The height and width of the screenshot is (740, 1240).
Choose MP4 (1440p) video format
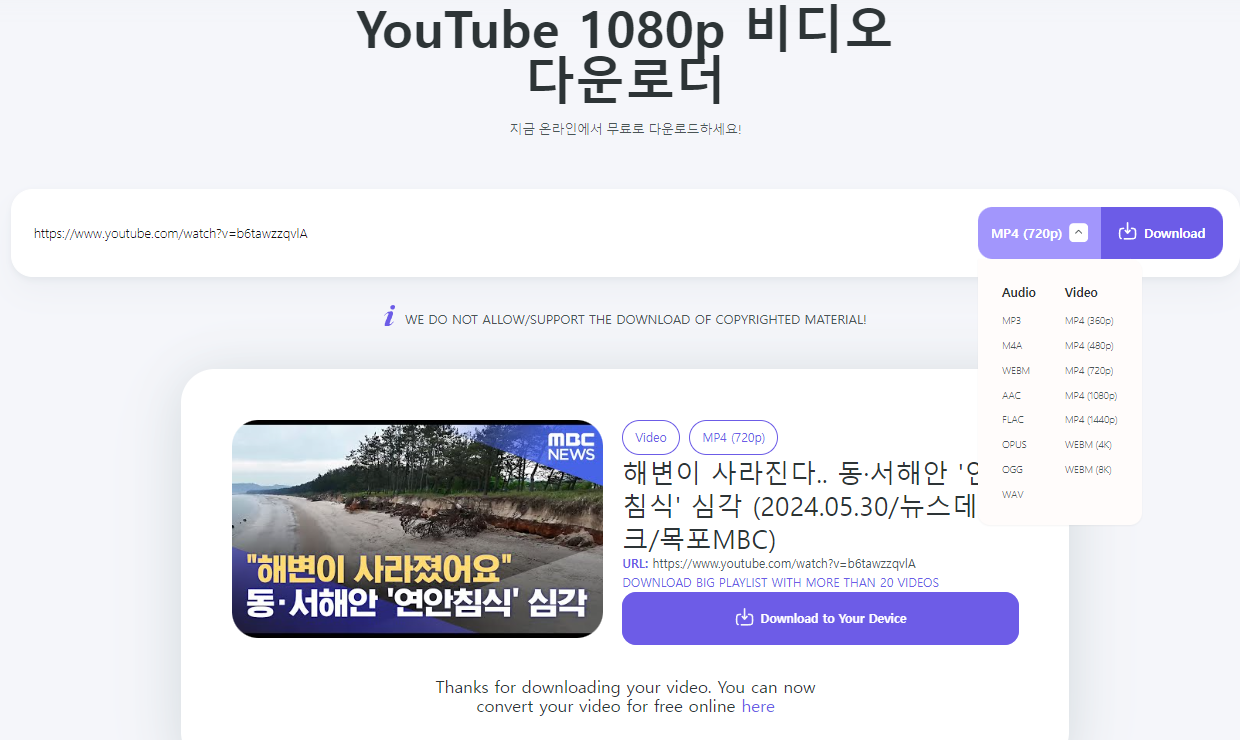click(x=1091, y=420)
